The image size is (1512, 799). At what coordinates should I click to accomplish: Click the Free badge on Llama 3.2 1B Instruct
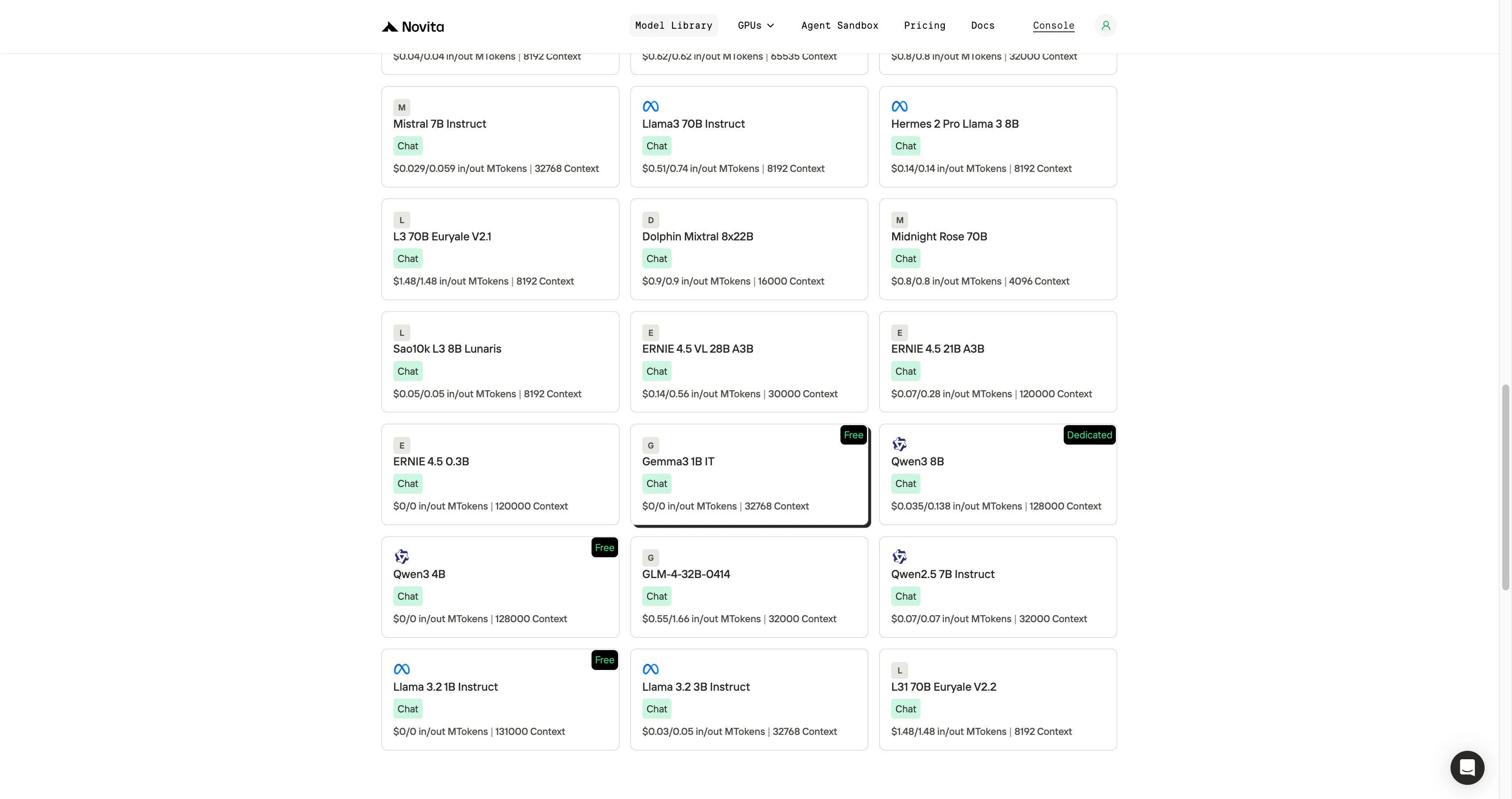tap(604, 660)
